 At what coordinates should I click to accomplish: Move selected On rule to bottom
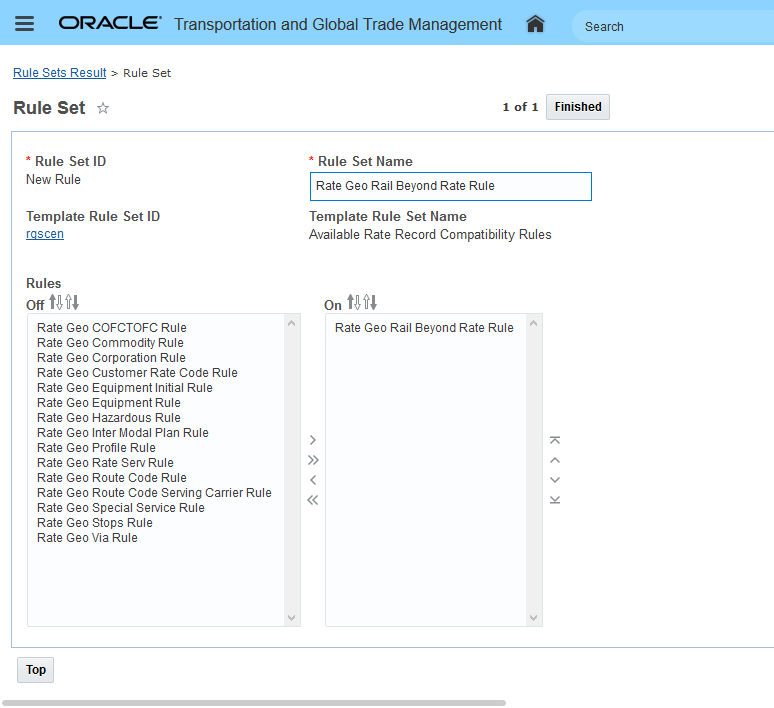click(x=555, y=500)
